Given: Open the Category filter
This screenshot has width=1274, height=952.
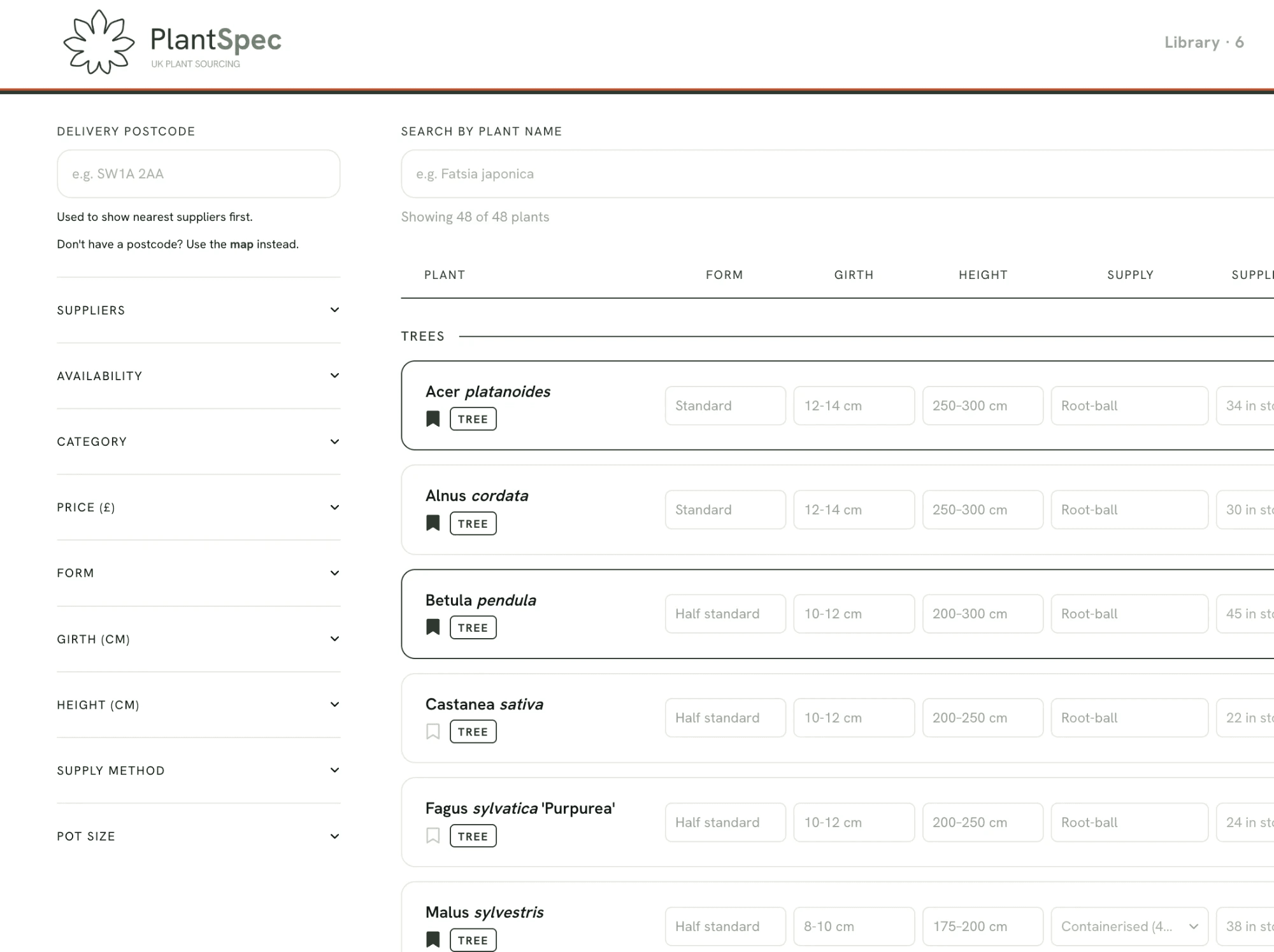Looking at the screenshot, I should click(199, 441).
